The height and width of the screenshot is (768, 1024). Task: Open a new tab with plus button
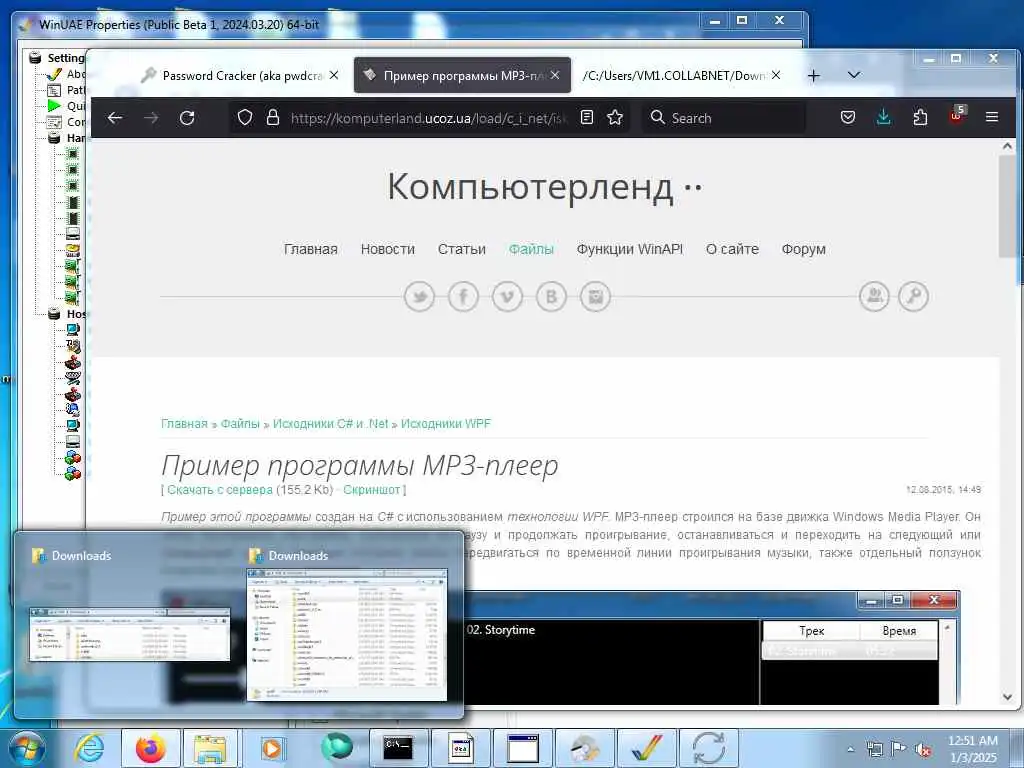point(814,76)
